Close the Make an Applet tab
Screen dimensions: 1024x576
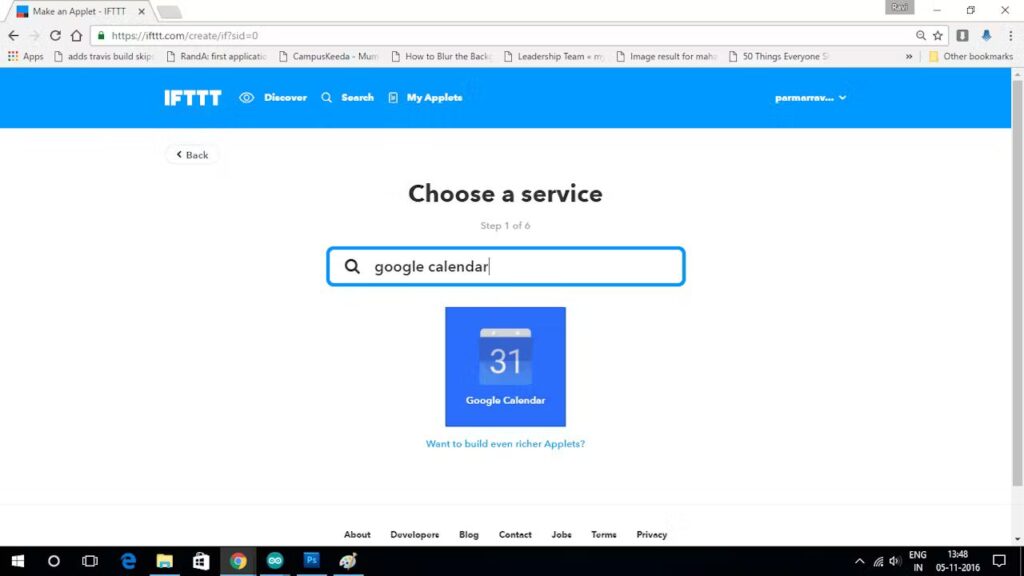[x=141, y=12]
